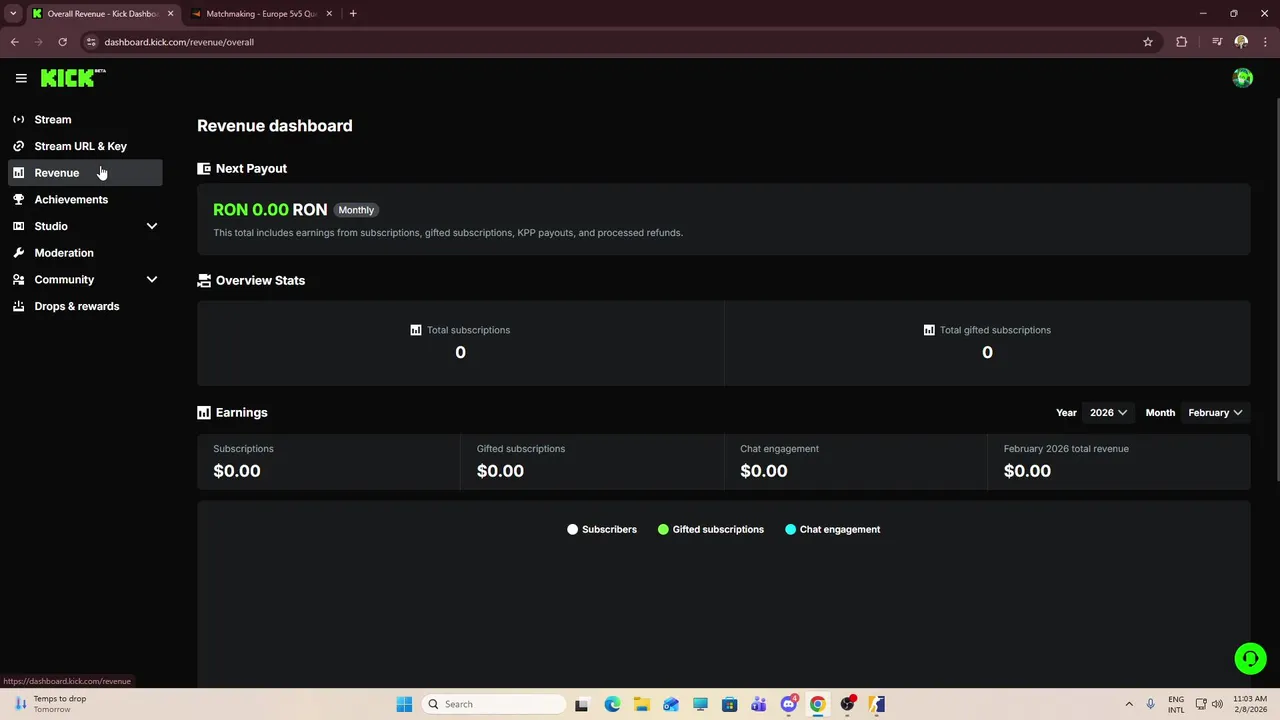The width and height of the screenshot is (1280, 720).
Task: Toggle Chat engagement chart legend
Action: (x=833, y=529)
